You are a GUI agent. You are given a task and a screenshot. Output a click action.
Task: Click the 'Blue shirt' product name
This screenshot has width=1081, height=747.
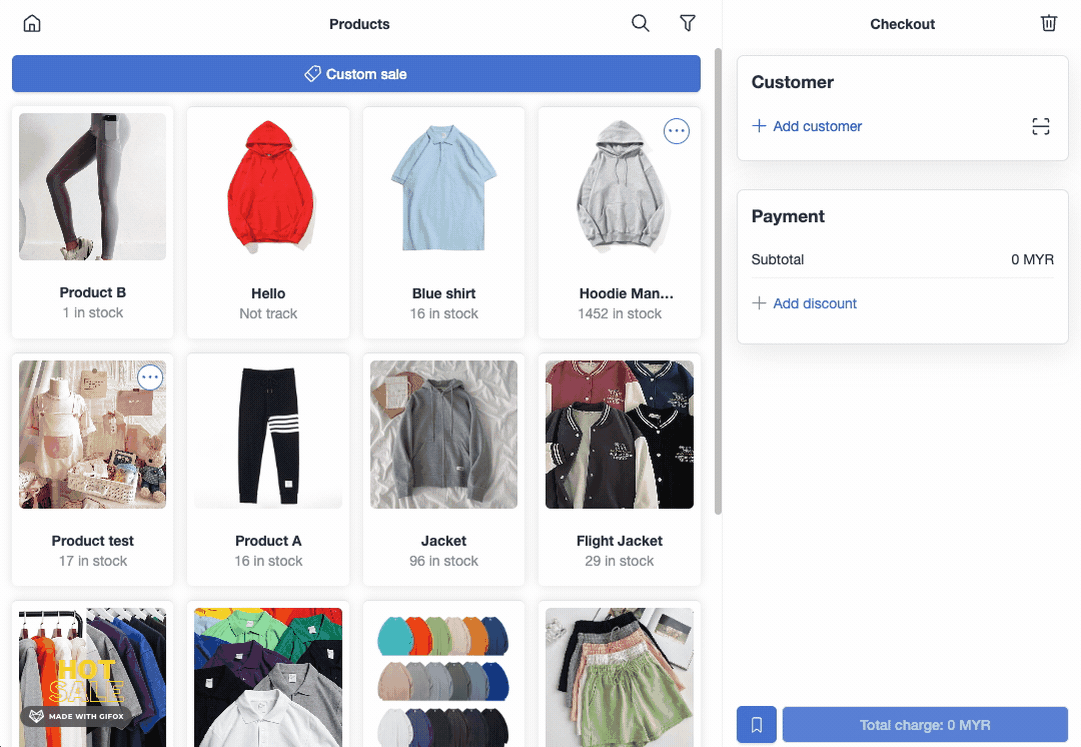coord(444,294)
